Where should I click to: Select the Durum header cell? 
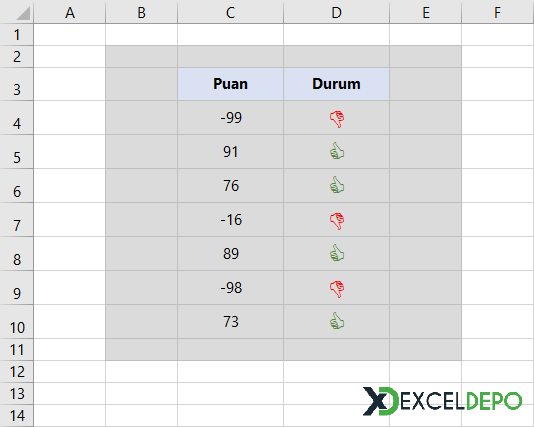click(336, 84)
